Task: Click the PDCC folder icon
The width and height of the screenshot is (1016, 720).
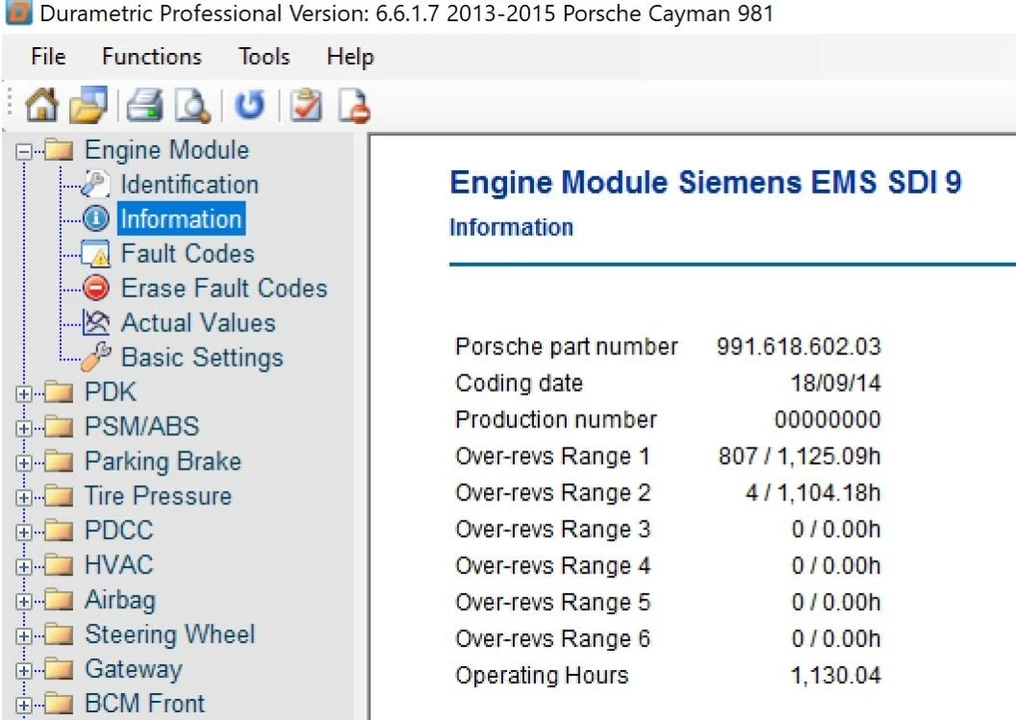Action: click(59, 530)
